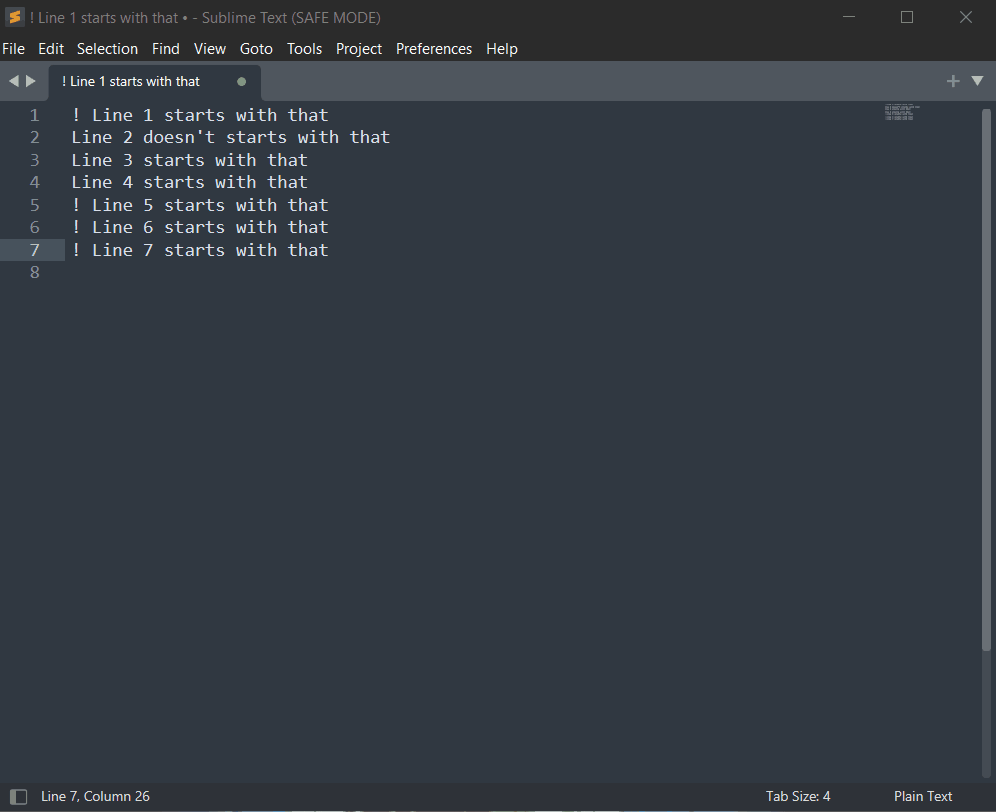This screenshot has height=812, width=996.
Task: Open the Tab Size: 4 selector
Action: [x=798, y=796]
